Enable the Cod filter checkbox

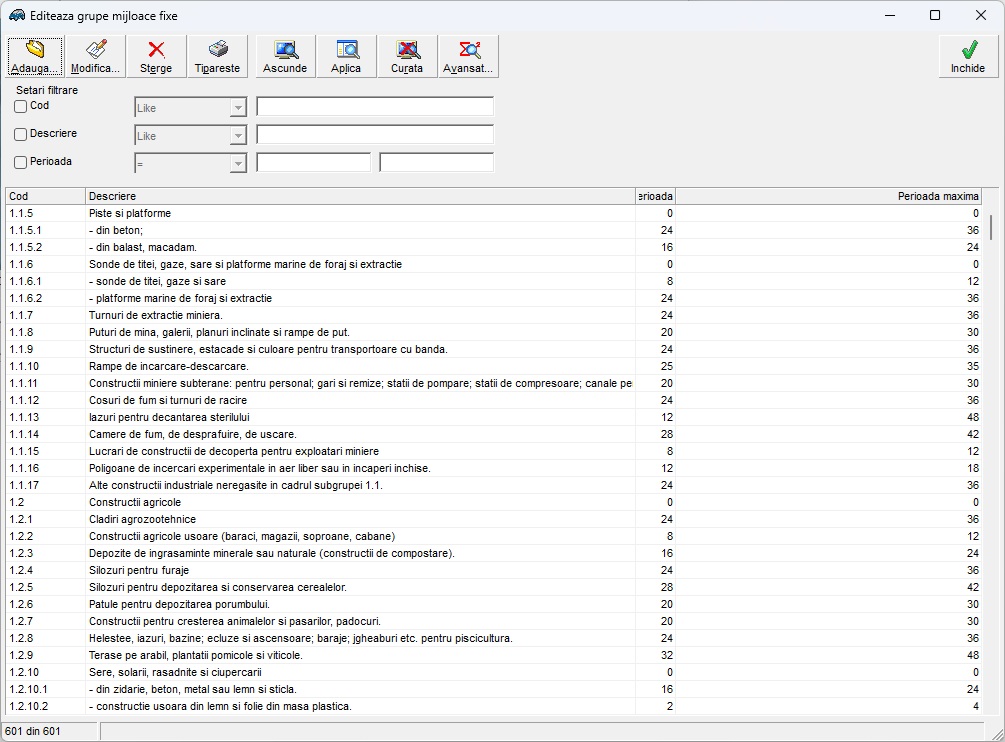pyautogui.click(x=21, y=107)
